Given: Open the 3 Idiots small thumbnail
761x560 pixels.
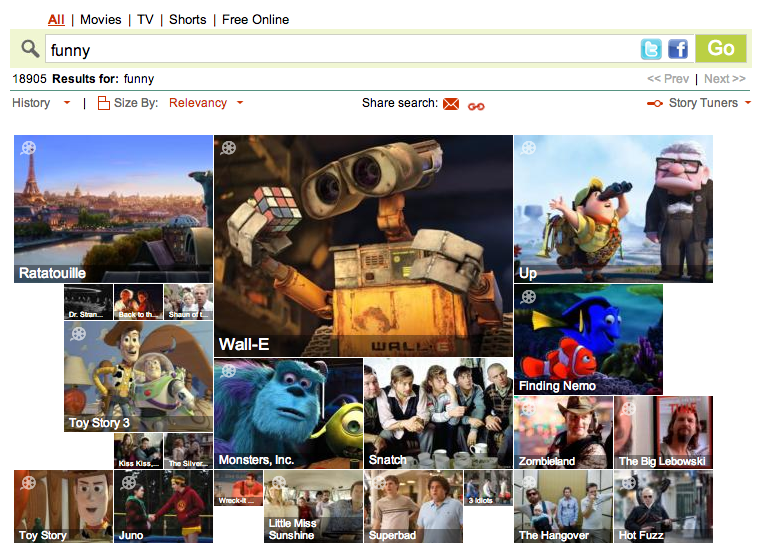Looking at the screenshot, I should pyautogui.click(x=488, y=488).
